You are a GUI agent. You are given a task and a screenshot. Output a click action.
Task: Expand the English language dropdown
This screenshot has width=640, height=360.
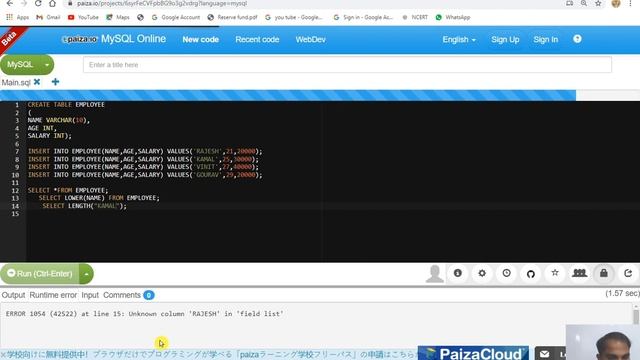(x=459, y=40)
